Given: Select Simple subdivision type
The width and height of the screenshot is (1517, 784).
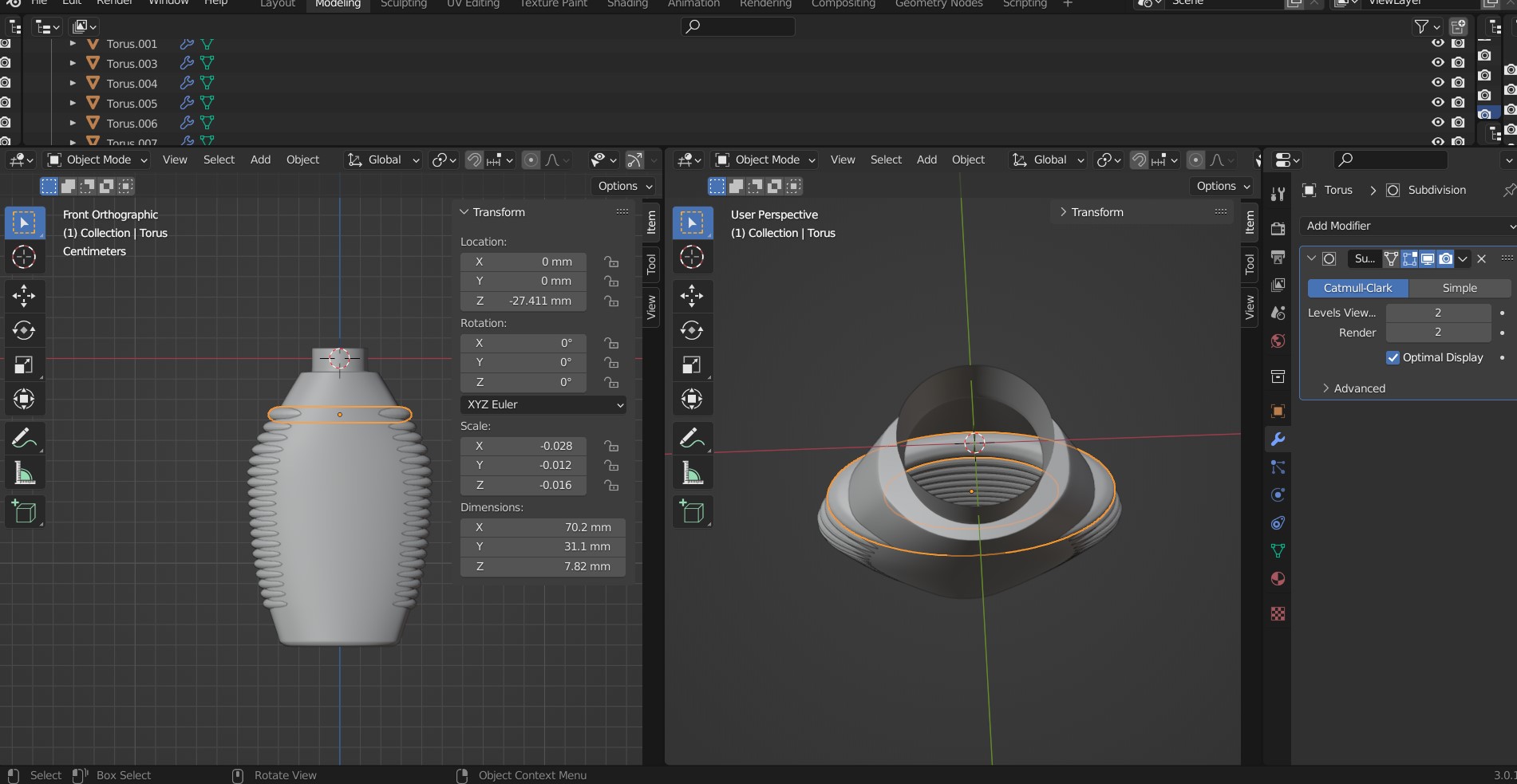Looking at the screenshot, I should 1460,288.
